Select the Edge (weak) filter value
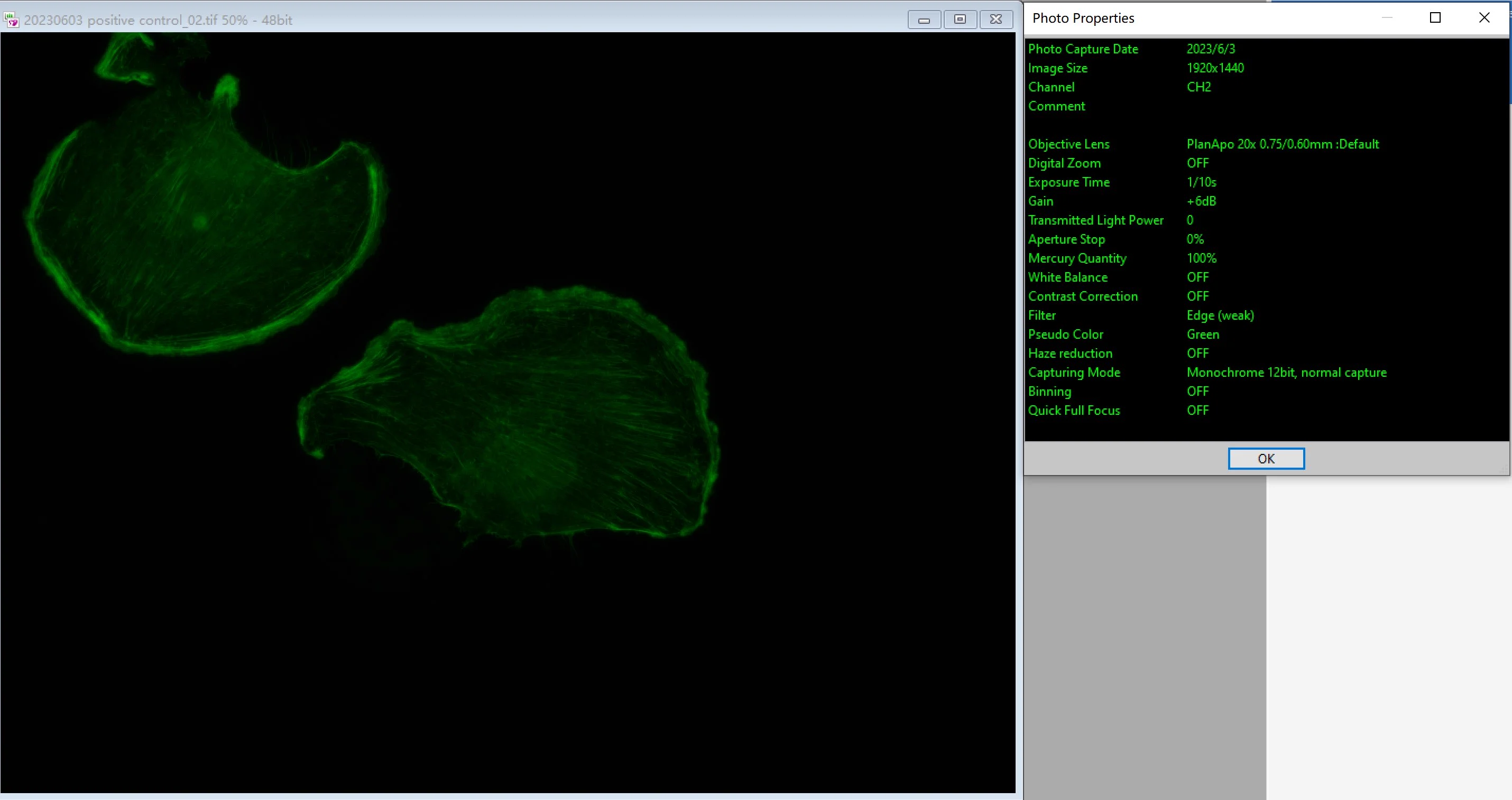The height and width of the screenshot is (800, 1512). click(1220, 315)
